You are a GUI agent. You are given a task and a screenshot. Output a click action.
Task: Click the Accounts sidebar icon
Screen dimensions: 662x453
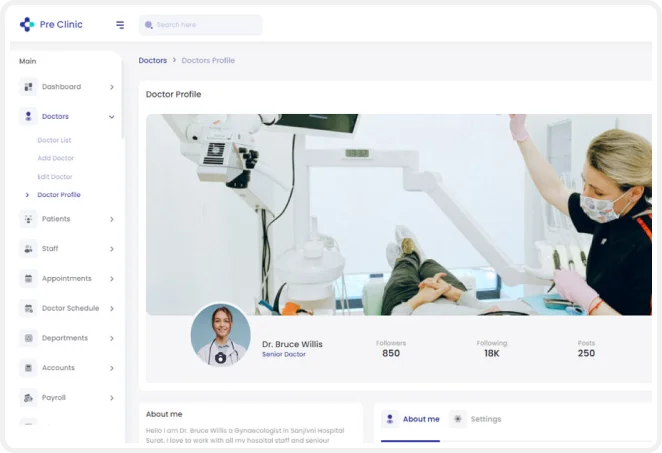pyautogui.click(x=28, y=368)
